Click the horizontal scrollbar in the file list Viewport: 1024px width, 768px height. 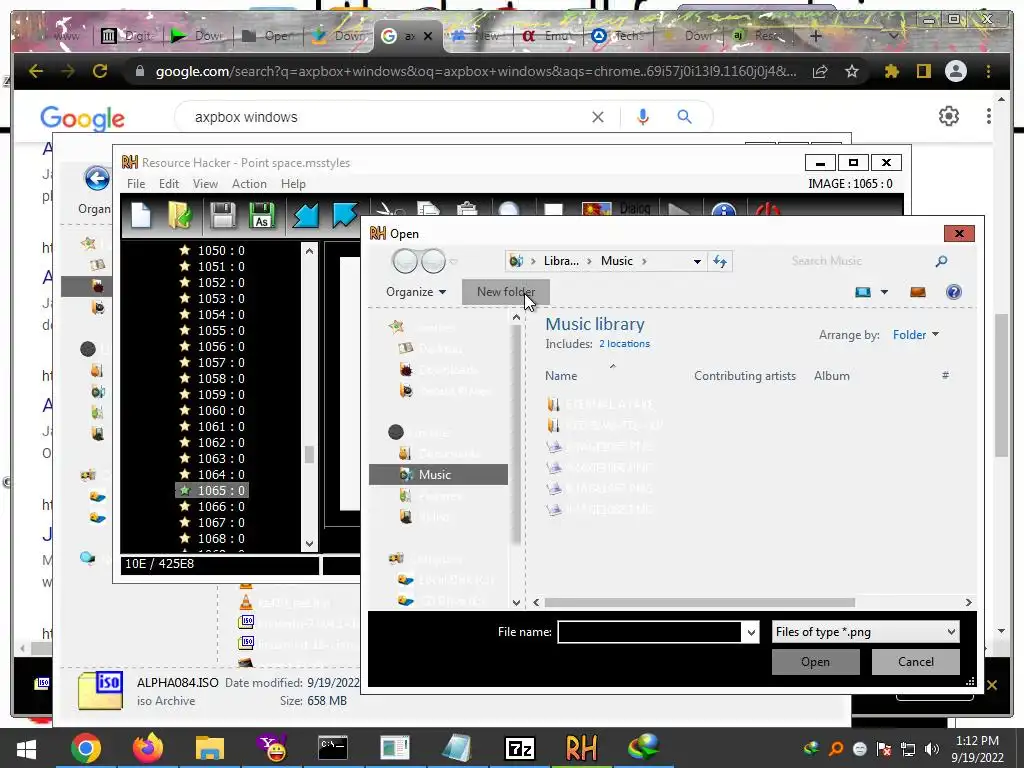(x=699, y=602)
